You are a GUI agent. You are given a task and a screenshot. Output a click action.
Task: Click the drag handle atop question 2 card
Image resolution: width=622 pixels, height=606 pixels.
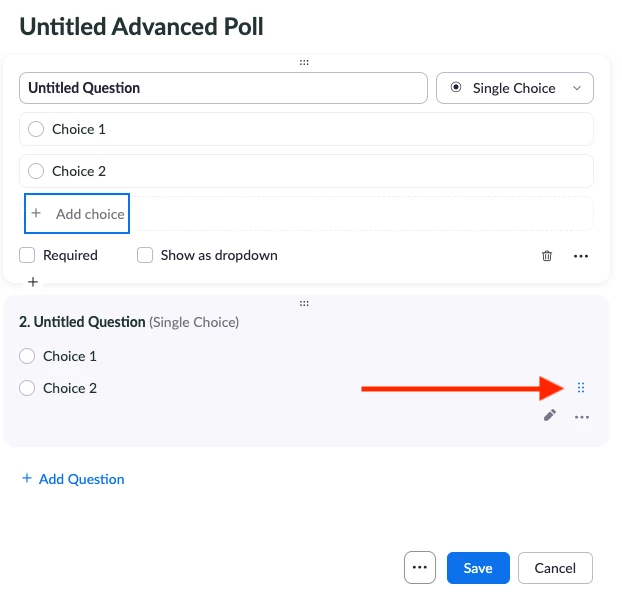304,303
